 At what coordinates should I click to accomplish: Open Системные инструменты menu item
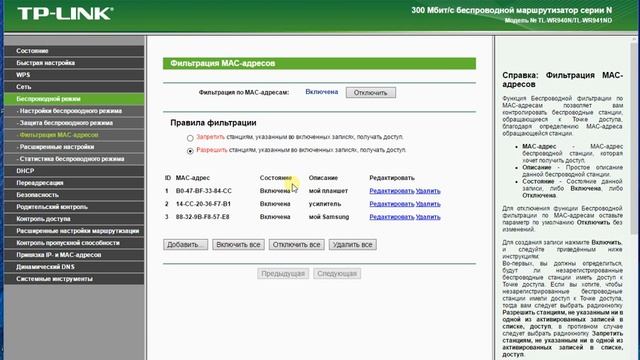(74, 279)
